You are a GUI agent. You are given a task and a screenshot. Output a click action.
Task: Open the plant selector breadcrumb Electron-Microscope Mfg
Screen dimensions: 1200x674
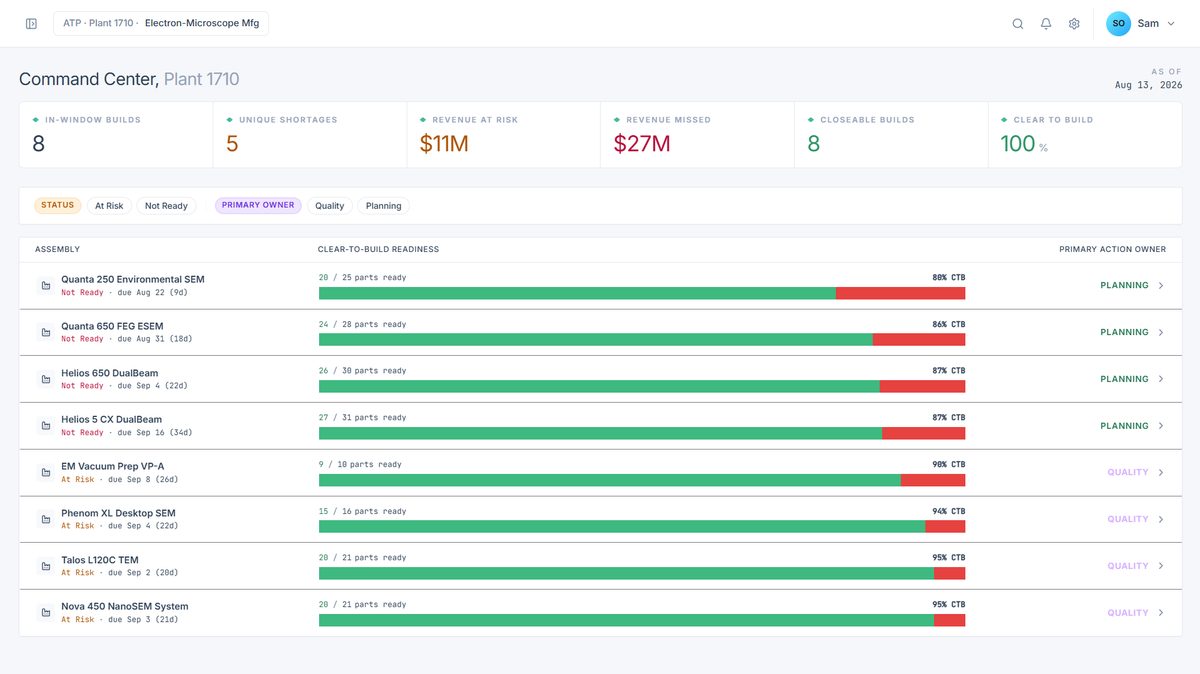[x=161, y=23]
